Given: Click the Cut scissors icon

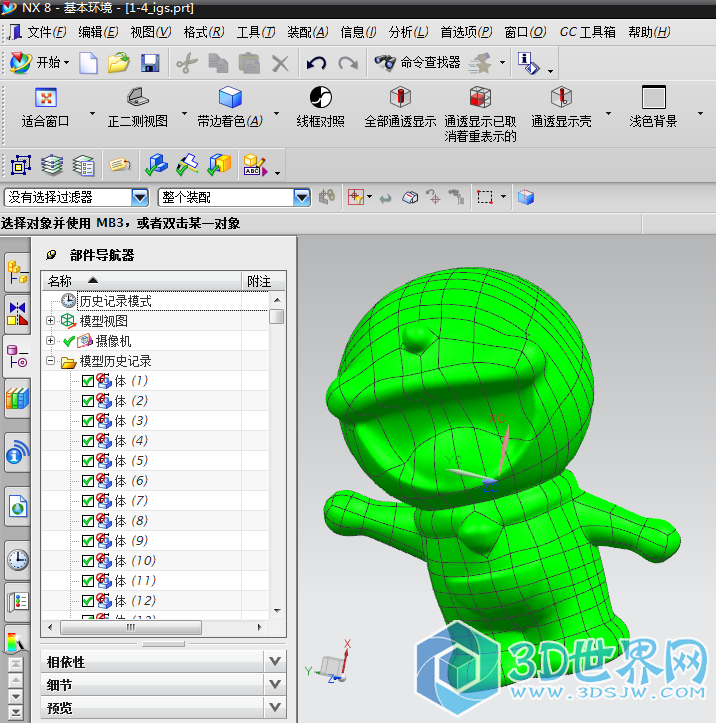Looking at the screenshot, I should [x=185, y=63].
